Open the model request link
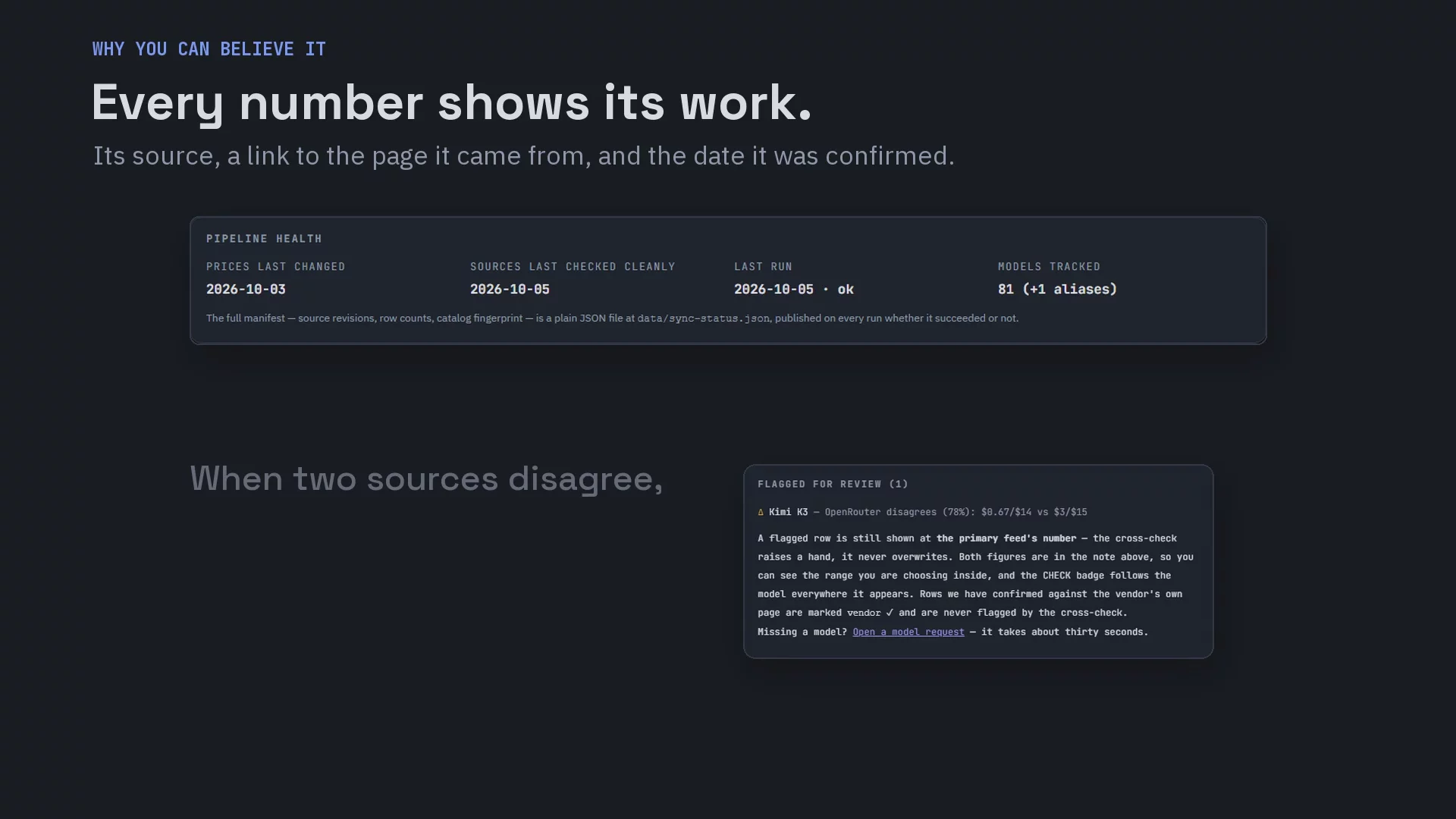This screenshot has height=819, width=1456. click(x=908, y=632)
